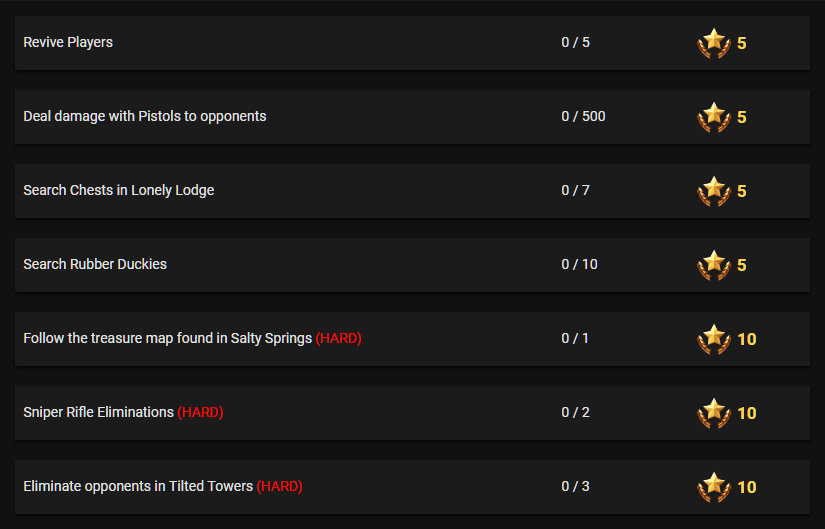The width and height of the screenshot is (825, 529).
Task: Open Search Chests in Lonely Lodge challenge
Action: [x=412, y=191]
